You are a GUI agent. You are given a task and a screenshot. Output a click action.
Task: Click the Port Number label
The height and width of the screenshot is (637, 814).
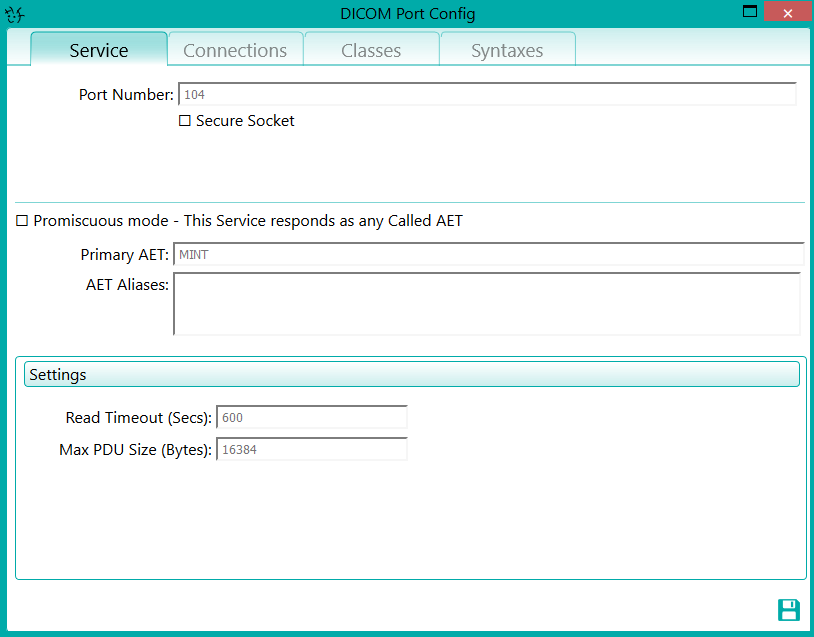[x=126, y=94]
